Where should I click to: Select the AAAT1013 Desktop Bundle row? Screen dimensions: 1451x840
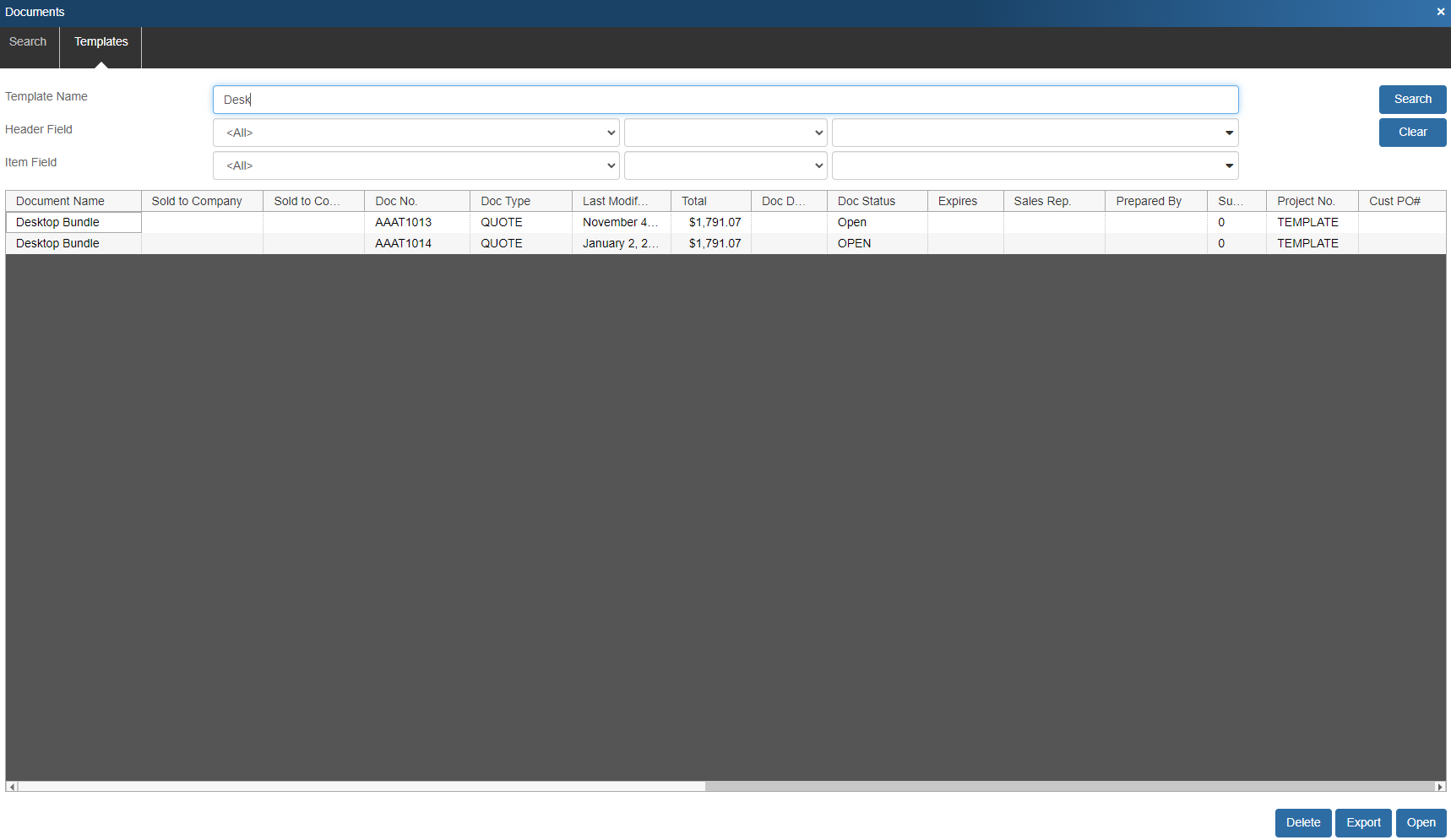coord(403,222)
